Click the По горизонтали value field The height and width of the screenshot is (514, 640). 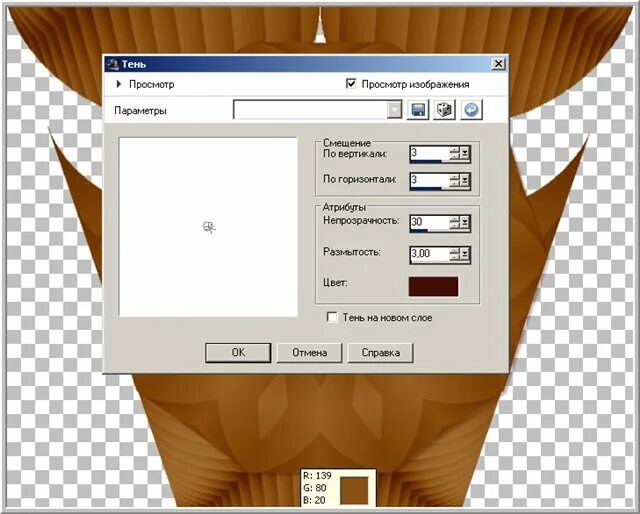coord(430,180)
